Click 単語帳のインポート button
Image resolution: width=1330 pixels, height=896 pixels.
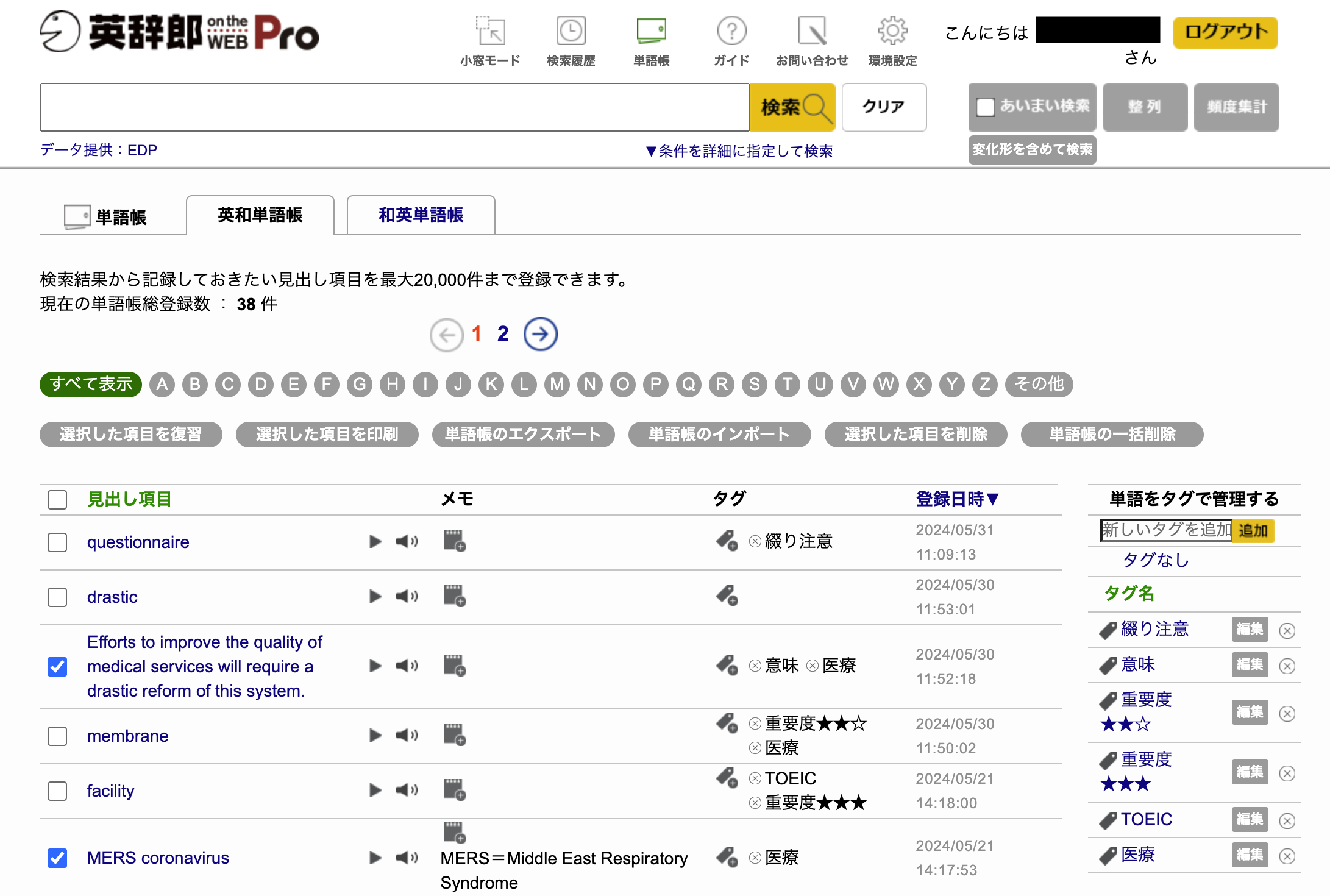coord(719,434)
